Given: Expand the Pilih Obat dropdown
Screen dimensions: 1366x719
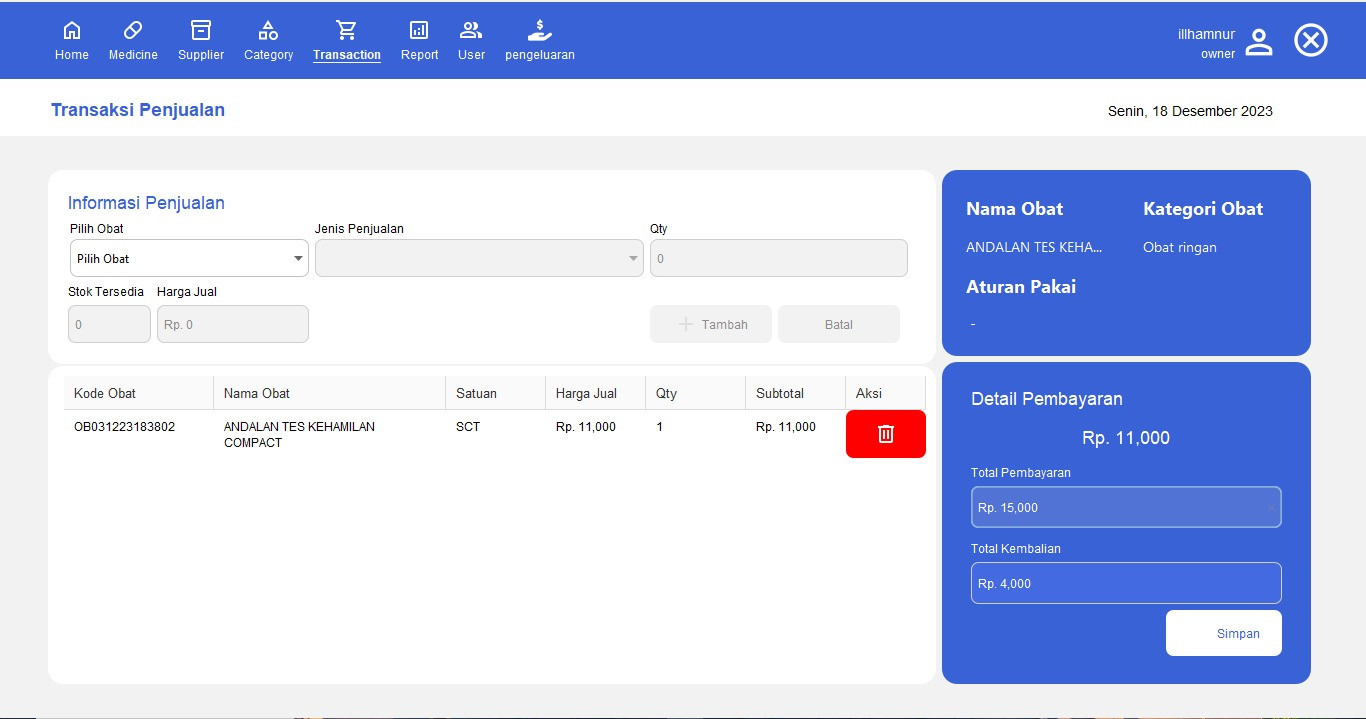Looking at the screenshot, I should 189,258.
